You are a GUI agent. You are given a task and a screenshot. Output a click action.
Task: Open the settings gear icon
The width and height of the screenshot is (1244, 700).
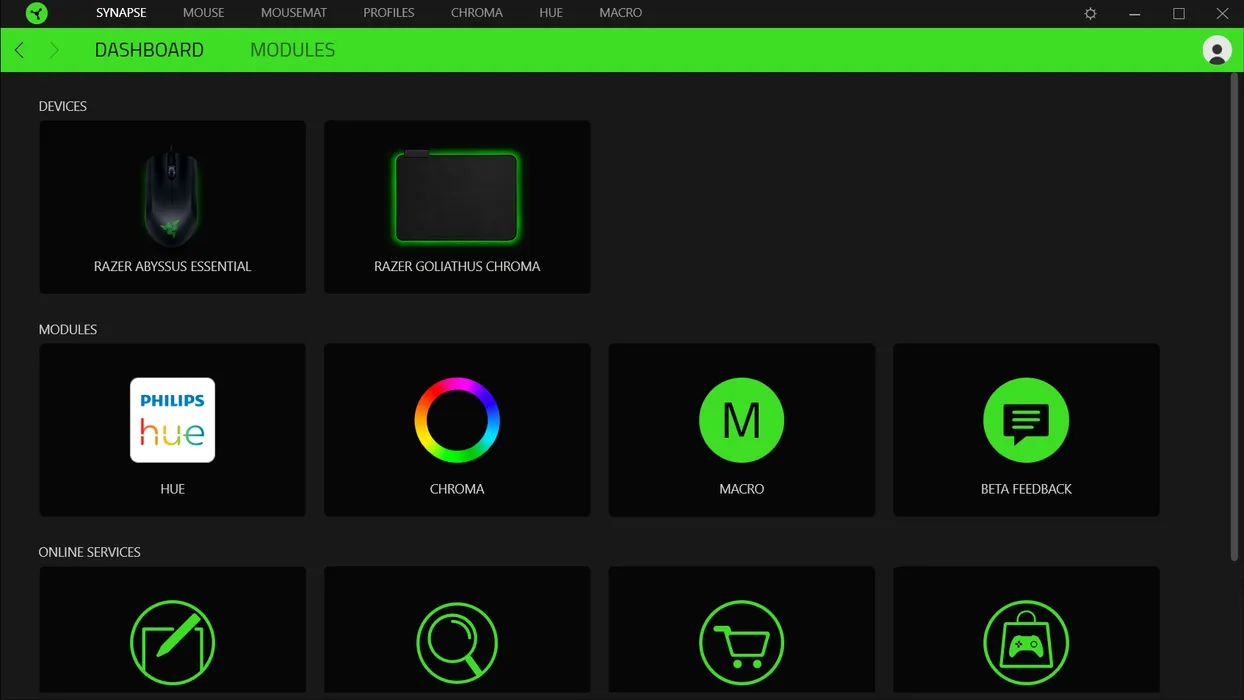1091,14
